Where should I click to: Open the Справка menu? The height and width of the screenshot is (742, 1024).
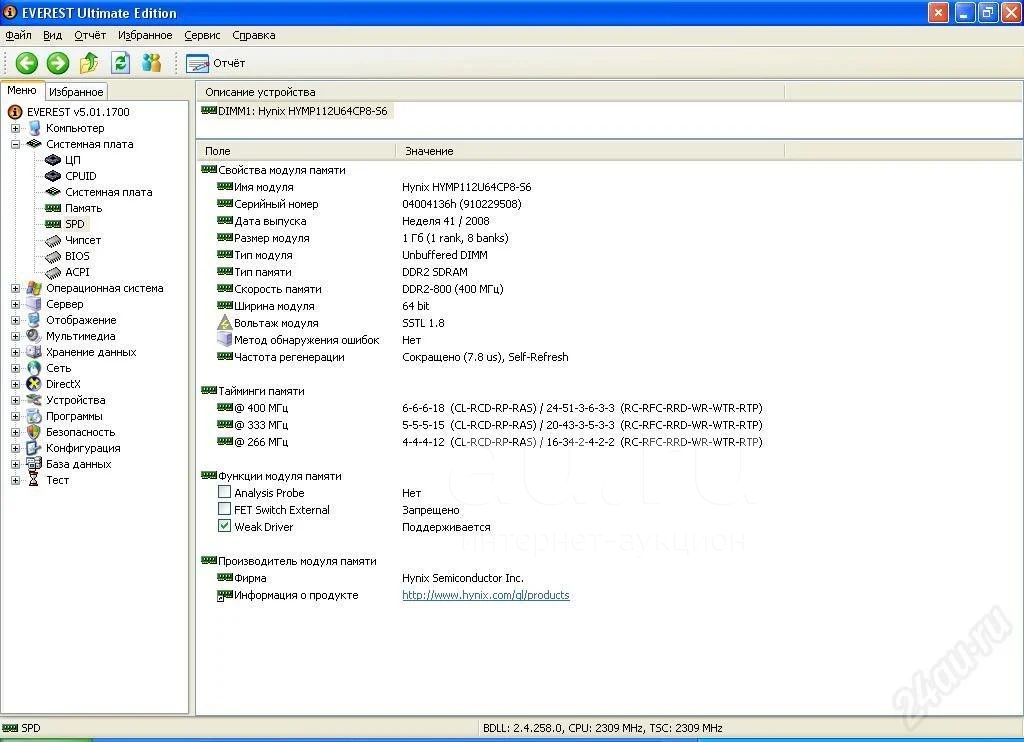(253, 35)
